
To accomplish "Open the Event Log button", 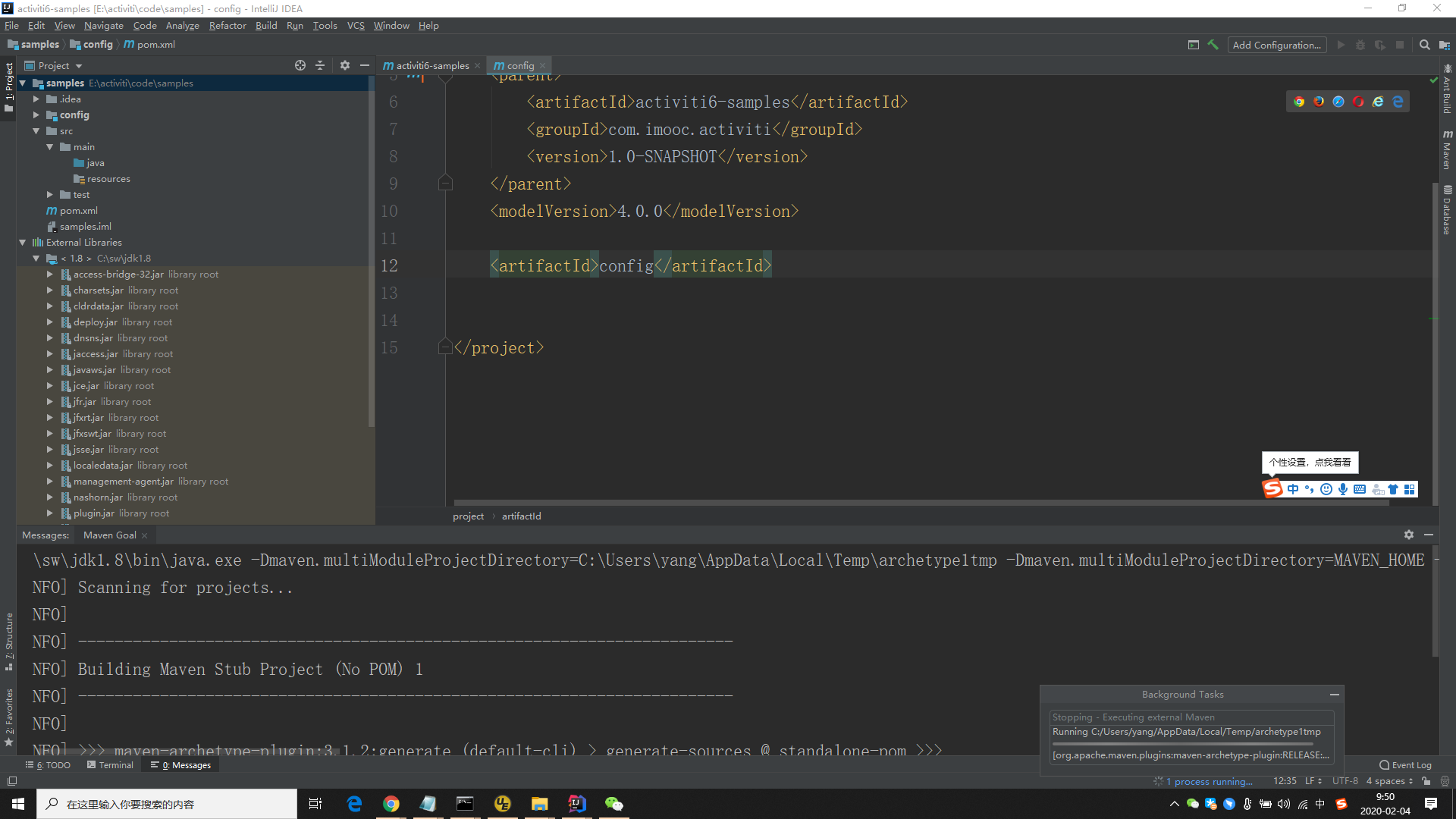I will click(1405, 765).
